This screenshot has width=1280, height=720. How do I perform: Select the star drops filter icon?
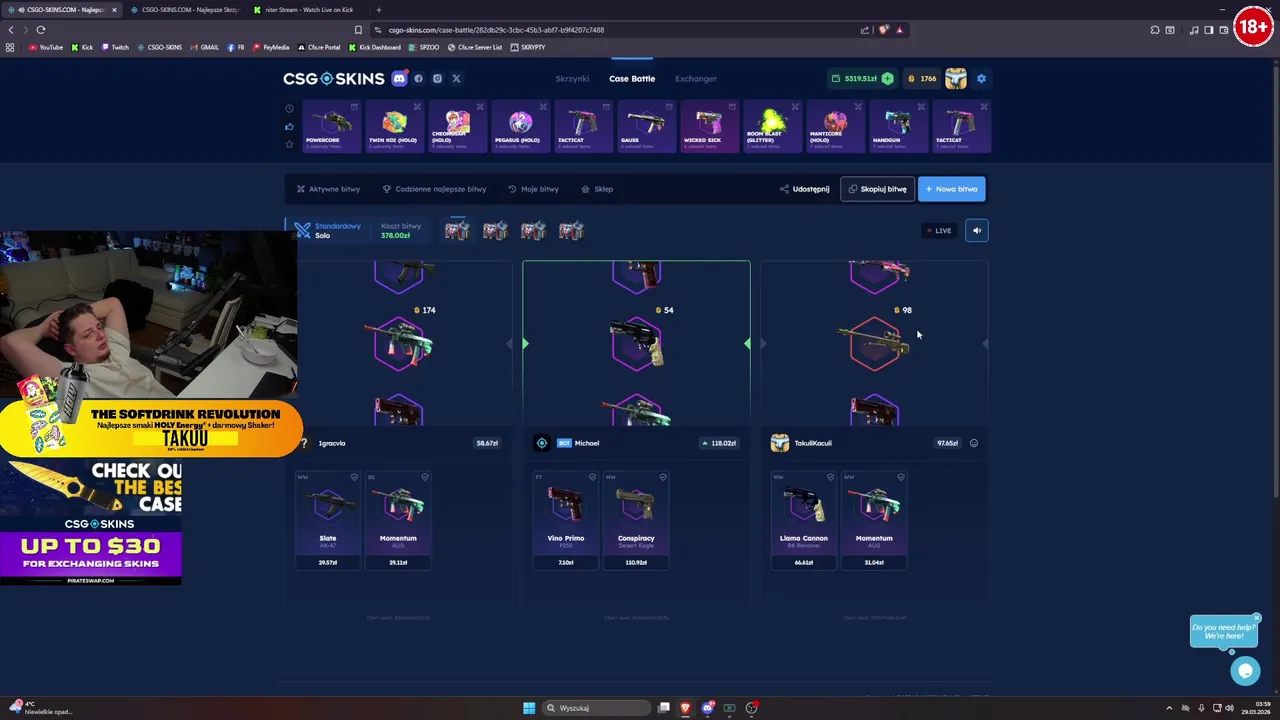(289, 144)
